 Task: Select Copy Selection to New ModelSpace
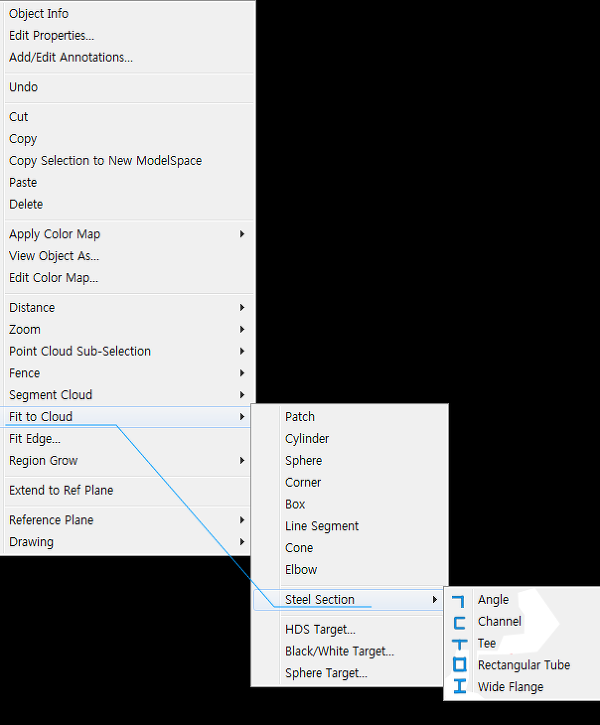[x=105, y=160]
